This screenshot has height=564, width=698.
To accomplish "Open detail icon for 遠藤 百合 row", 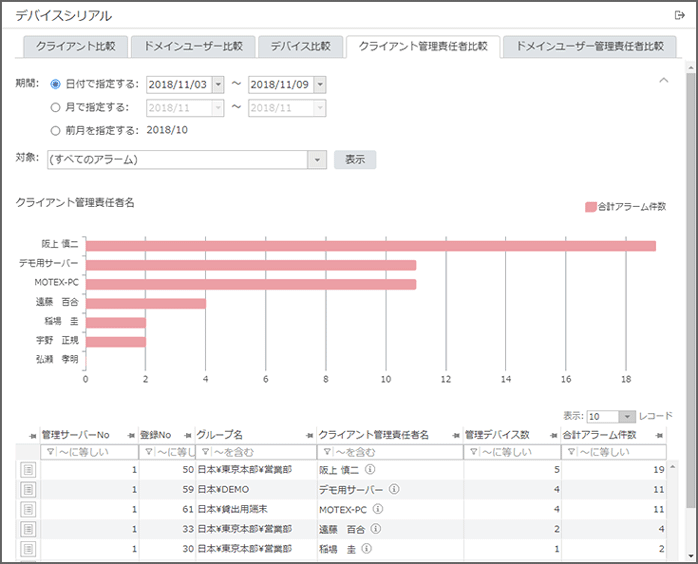I will pos(28,529).
